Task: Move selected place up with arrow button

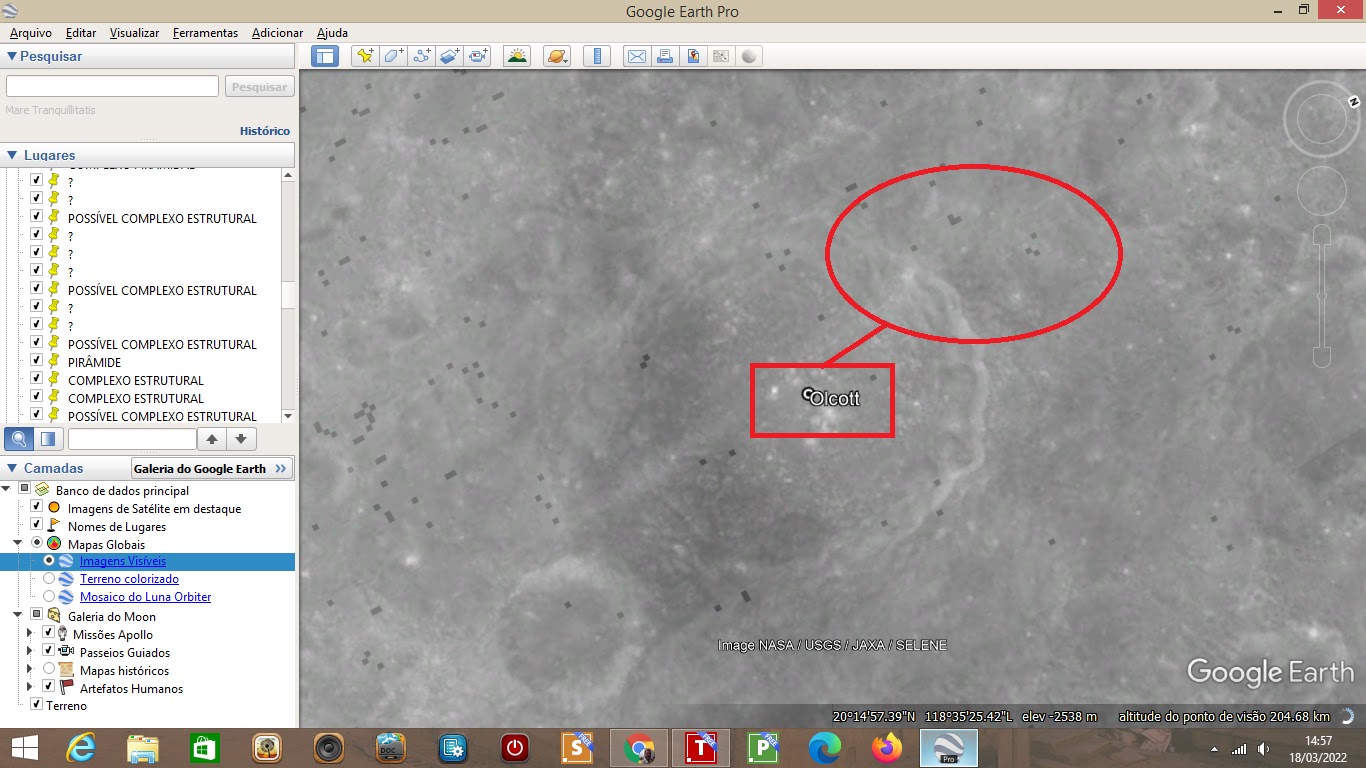Action: 211,438
